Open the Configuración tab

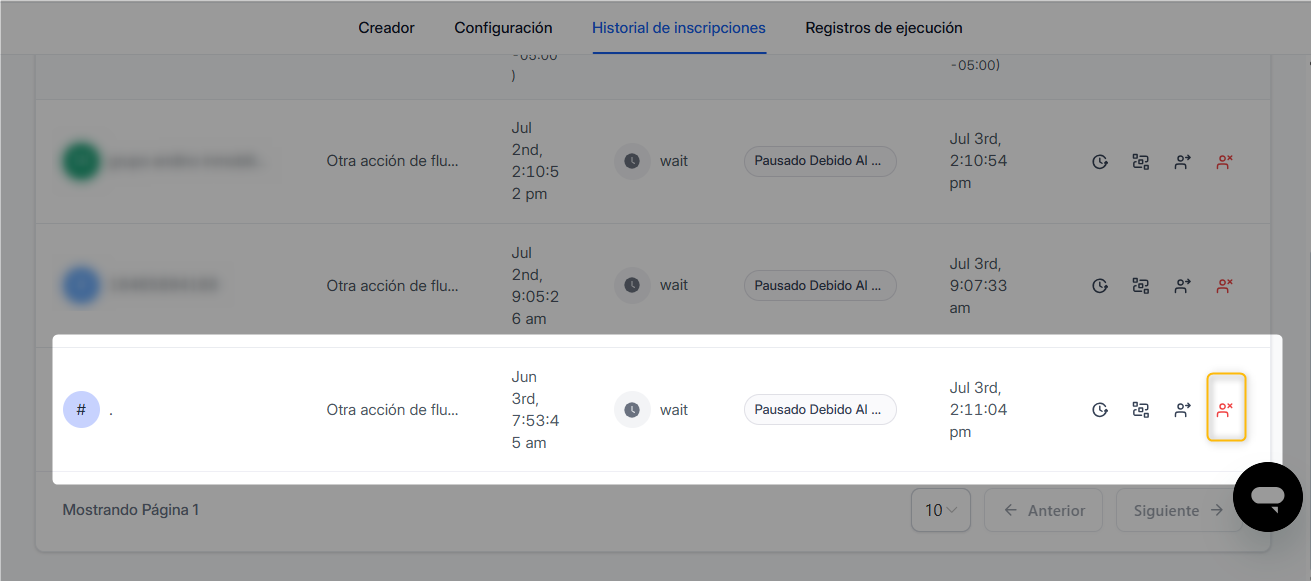pyautogui.click(x=503, y=28)
